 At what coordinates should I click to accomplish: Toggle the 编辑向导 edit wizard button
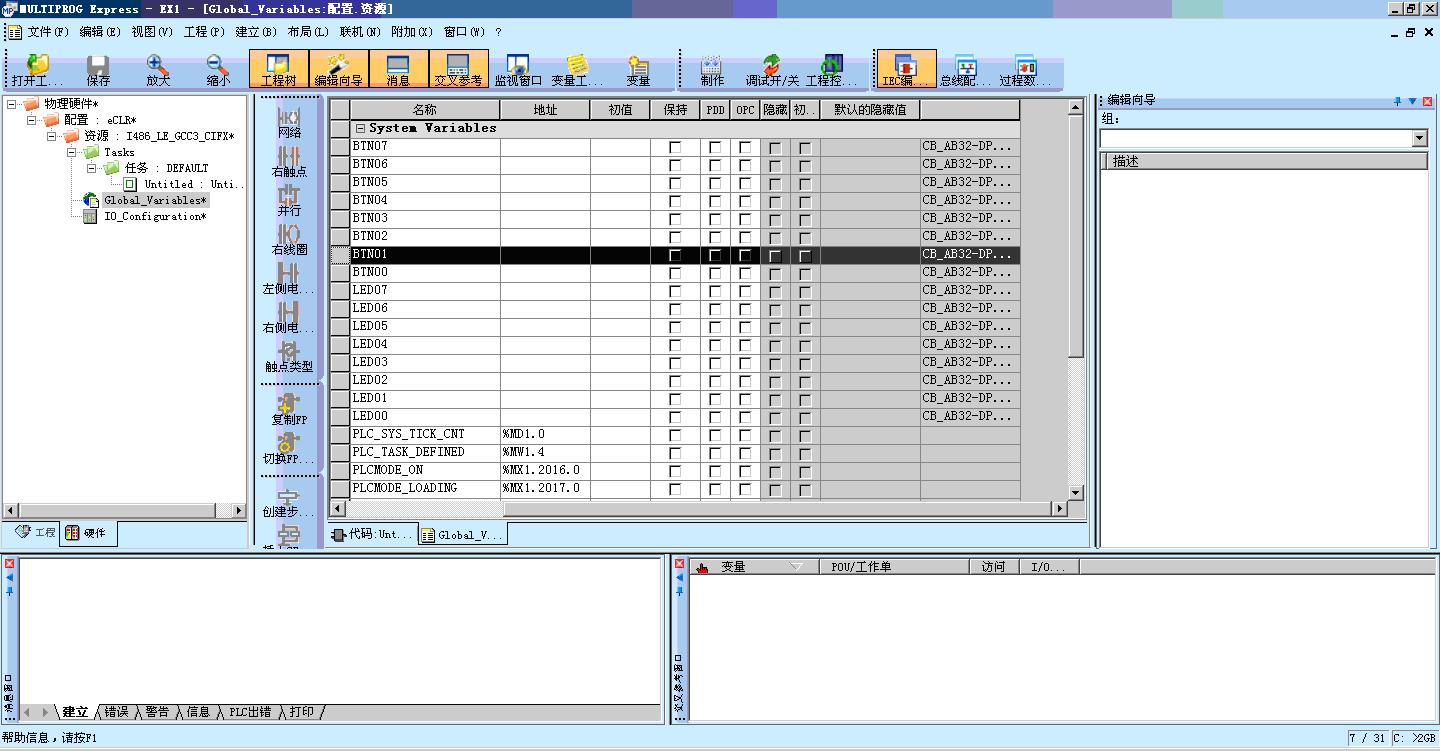[x=339, y=70]
